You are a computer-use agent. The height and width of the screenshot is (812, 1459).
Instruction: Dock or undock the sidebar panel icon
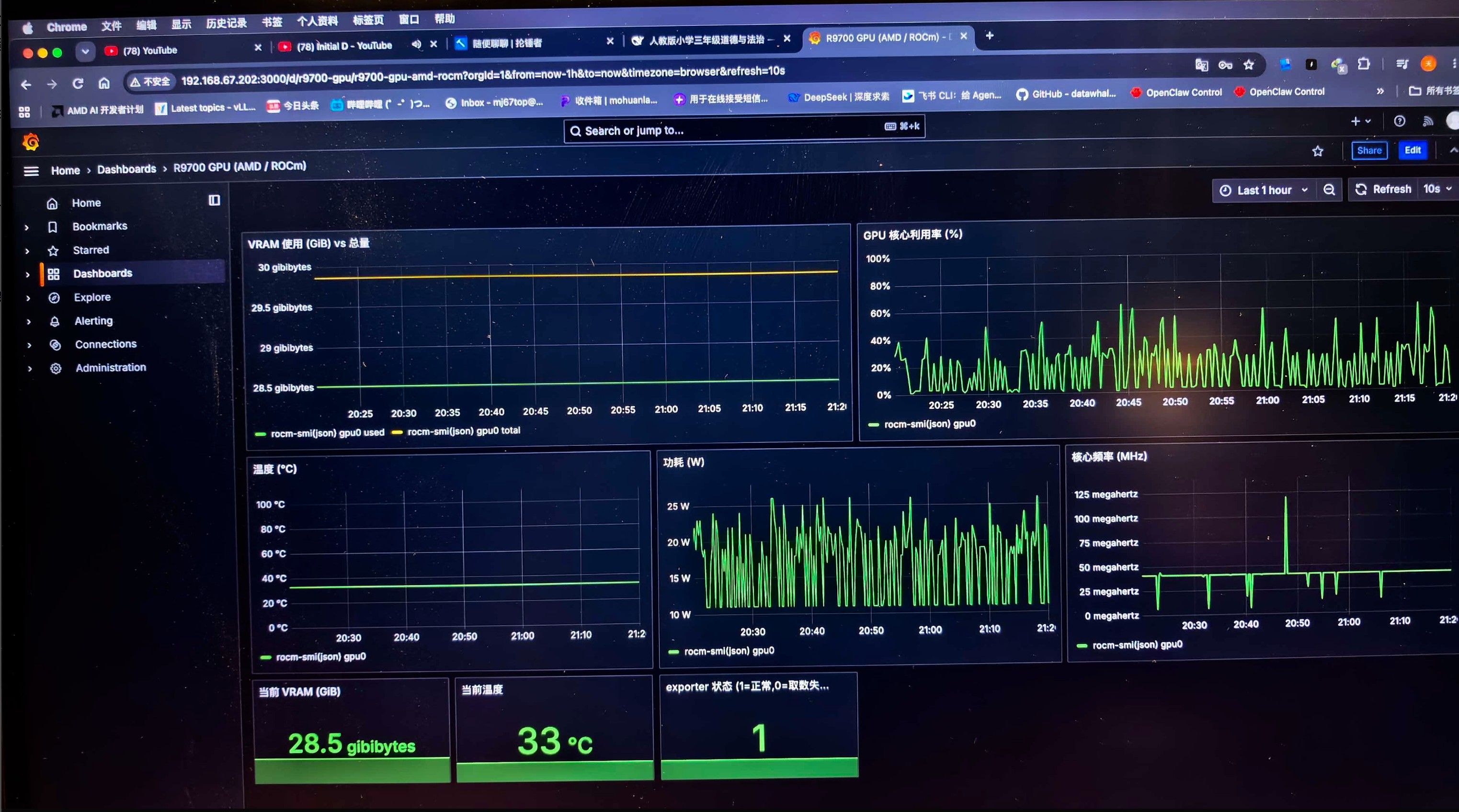pos(214,200)
